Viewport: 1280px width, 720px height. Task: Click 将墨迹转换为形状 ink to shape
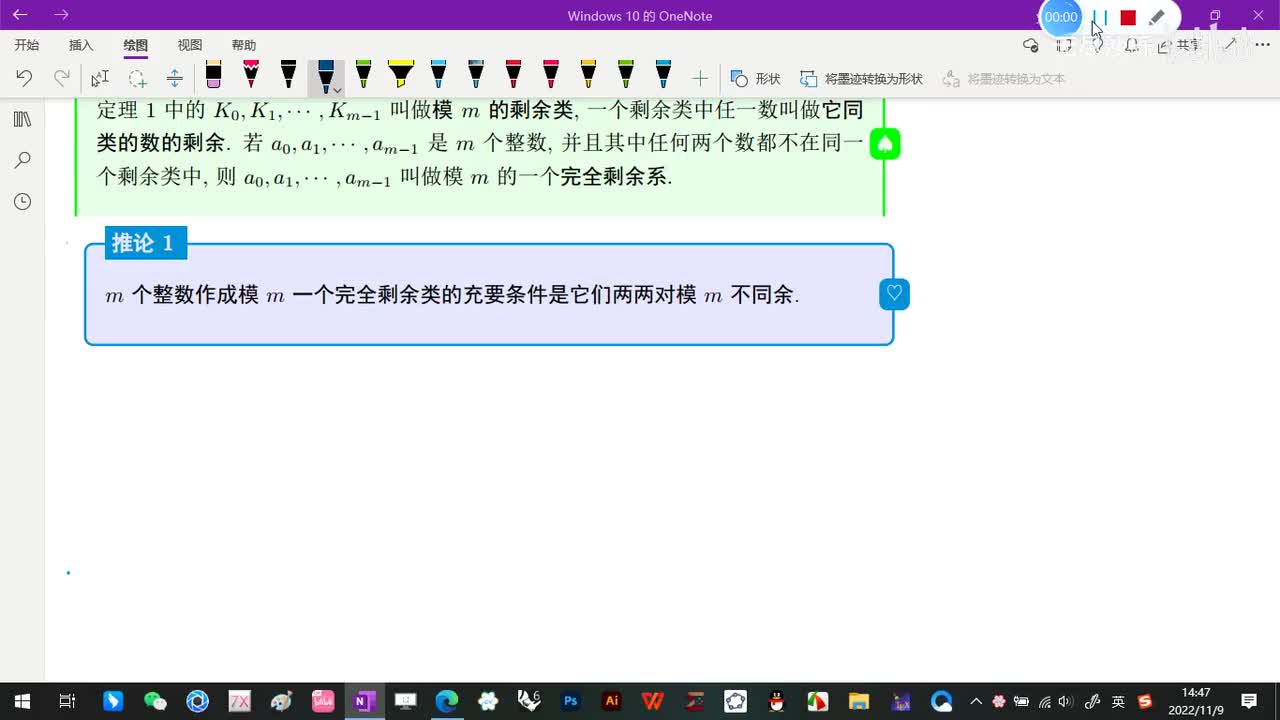click(x=861, y=78)
